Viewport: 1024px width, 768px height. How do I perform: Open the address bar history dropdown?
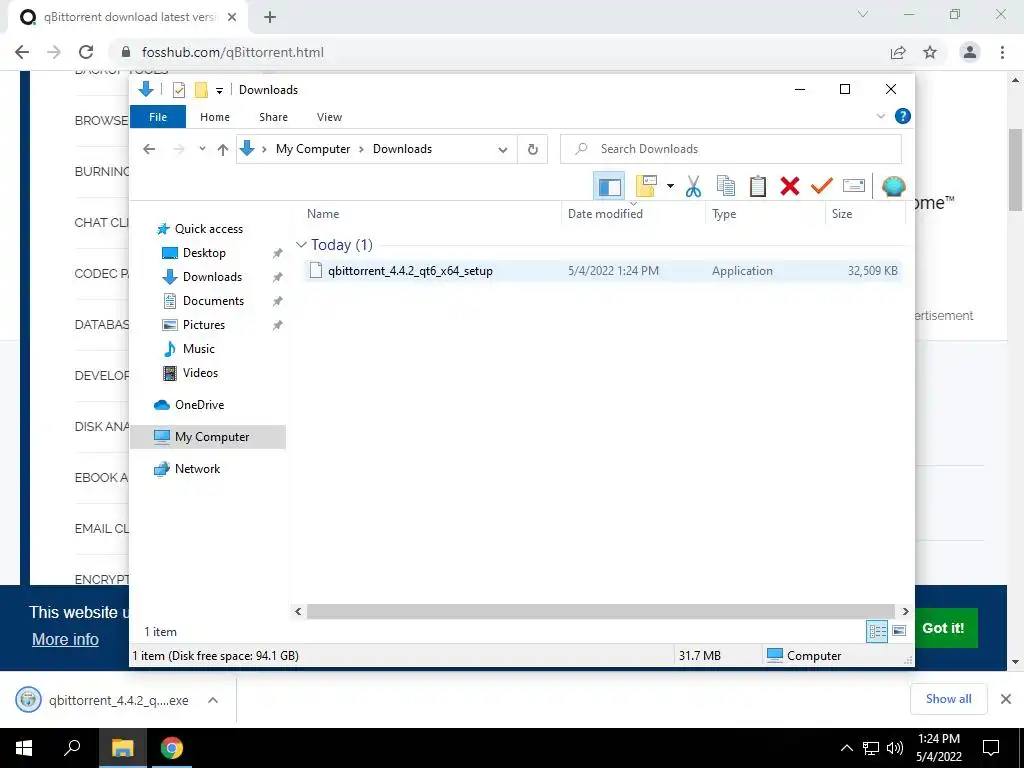[x=503, y=150]
